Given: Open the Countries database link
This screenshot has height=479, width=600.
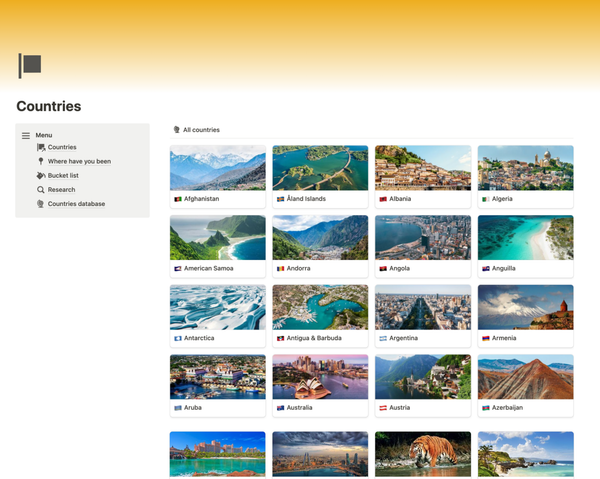Looking at the screenshot, I should (x=76, y=204).
